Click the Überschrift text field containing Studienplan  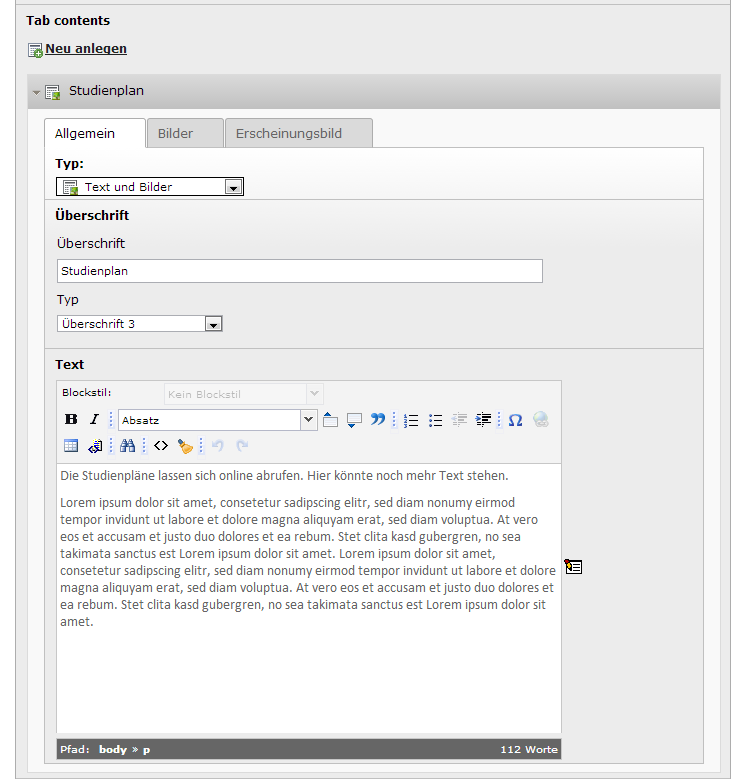(299, 271)
